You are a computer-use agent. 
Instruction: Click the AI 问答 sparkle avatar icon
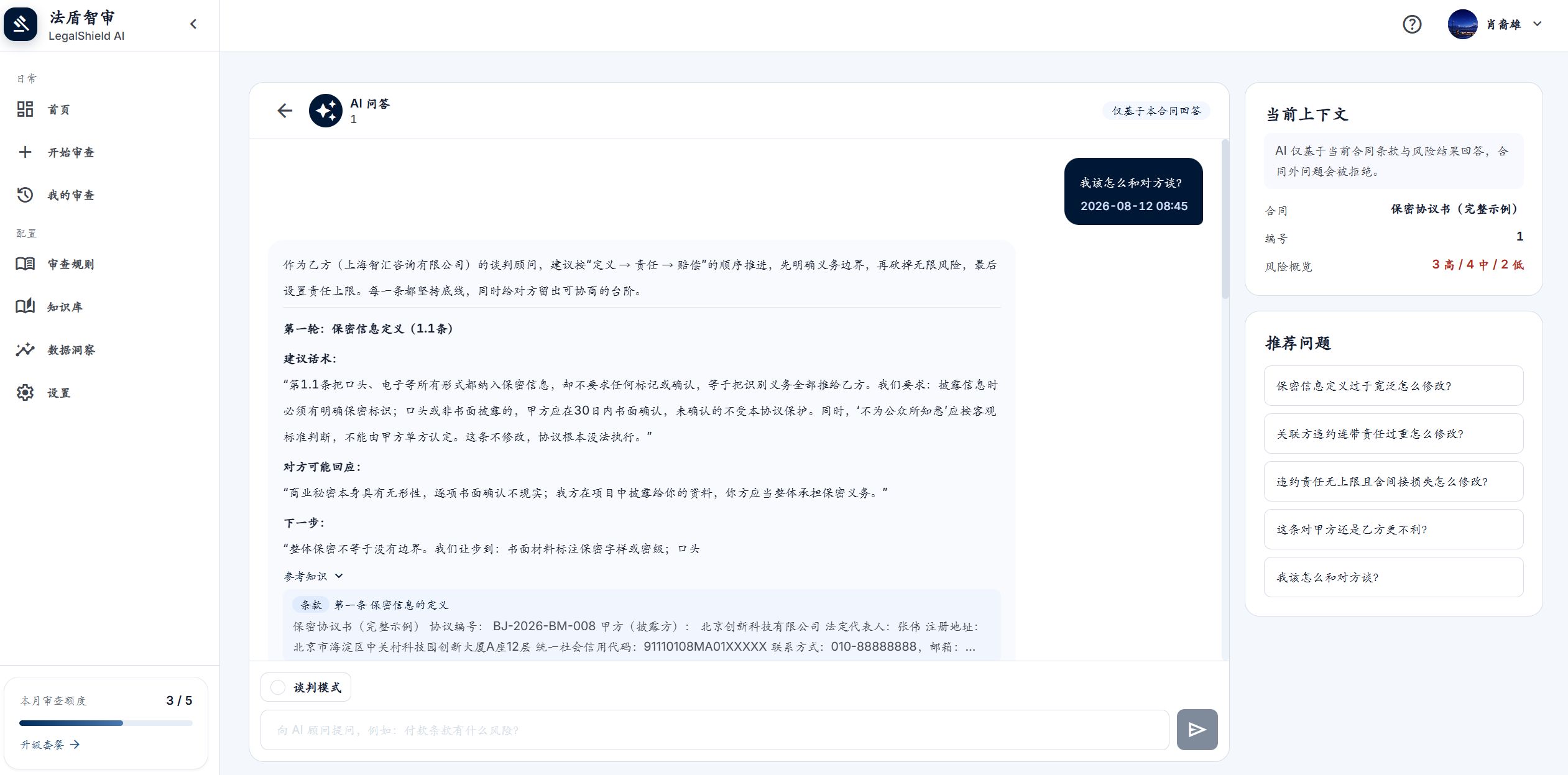tap(326, 111)
